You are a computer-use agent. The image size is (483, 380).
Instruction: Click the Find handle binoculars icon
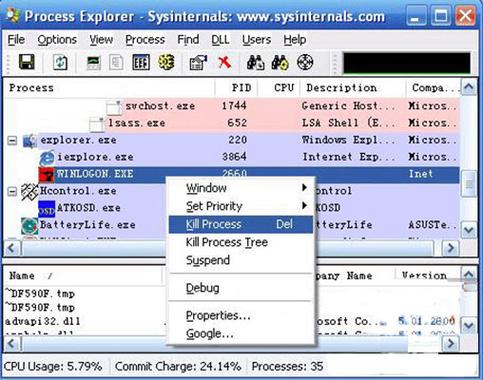pos(256,62)
